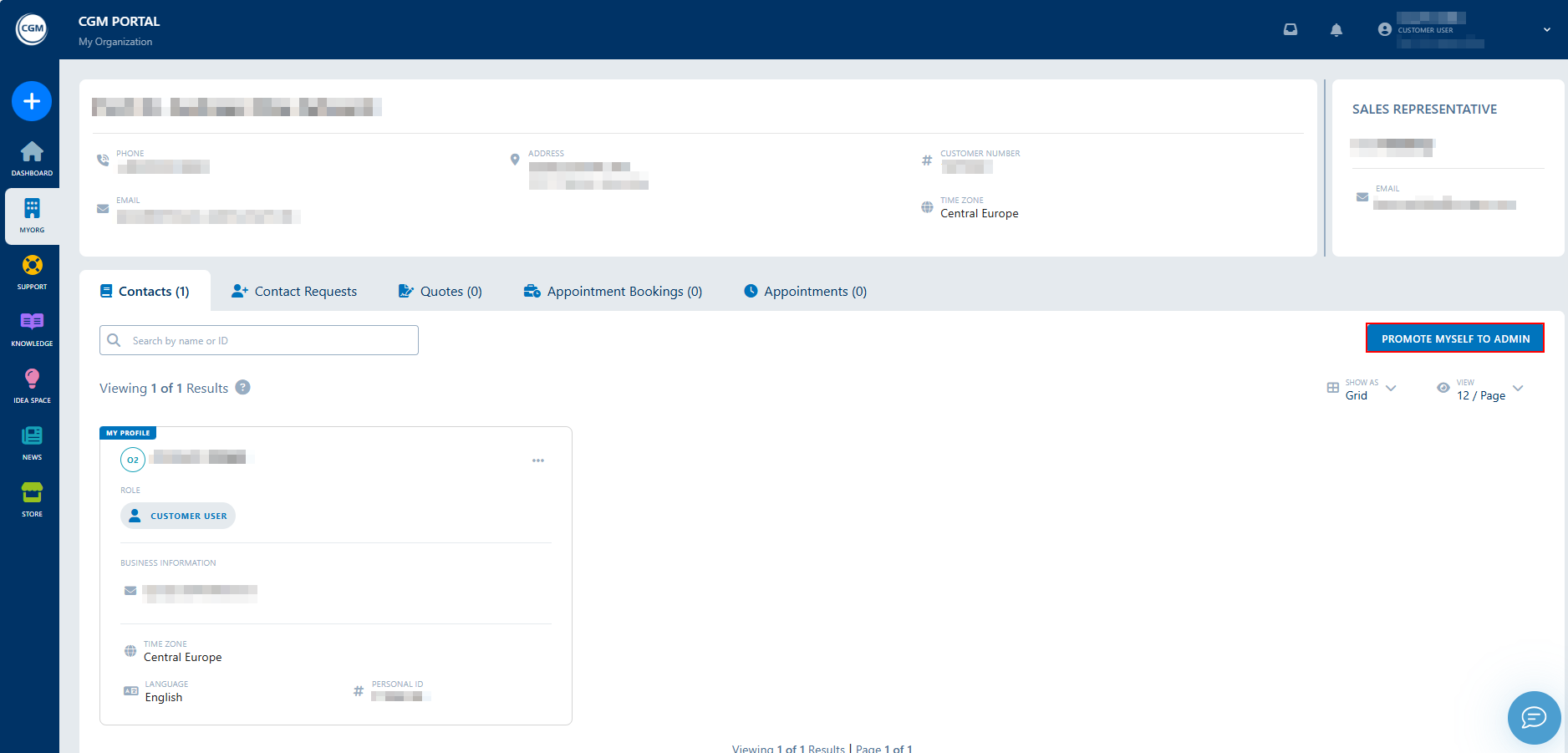Click the plus create button
The image size is (1568, 753).
[31, 101]
